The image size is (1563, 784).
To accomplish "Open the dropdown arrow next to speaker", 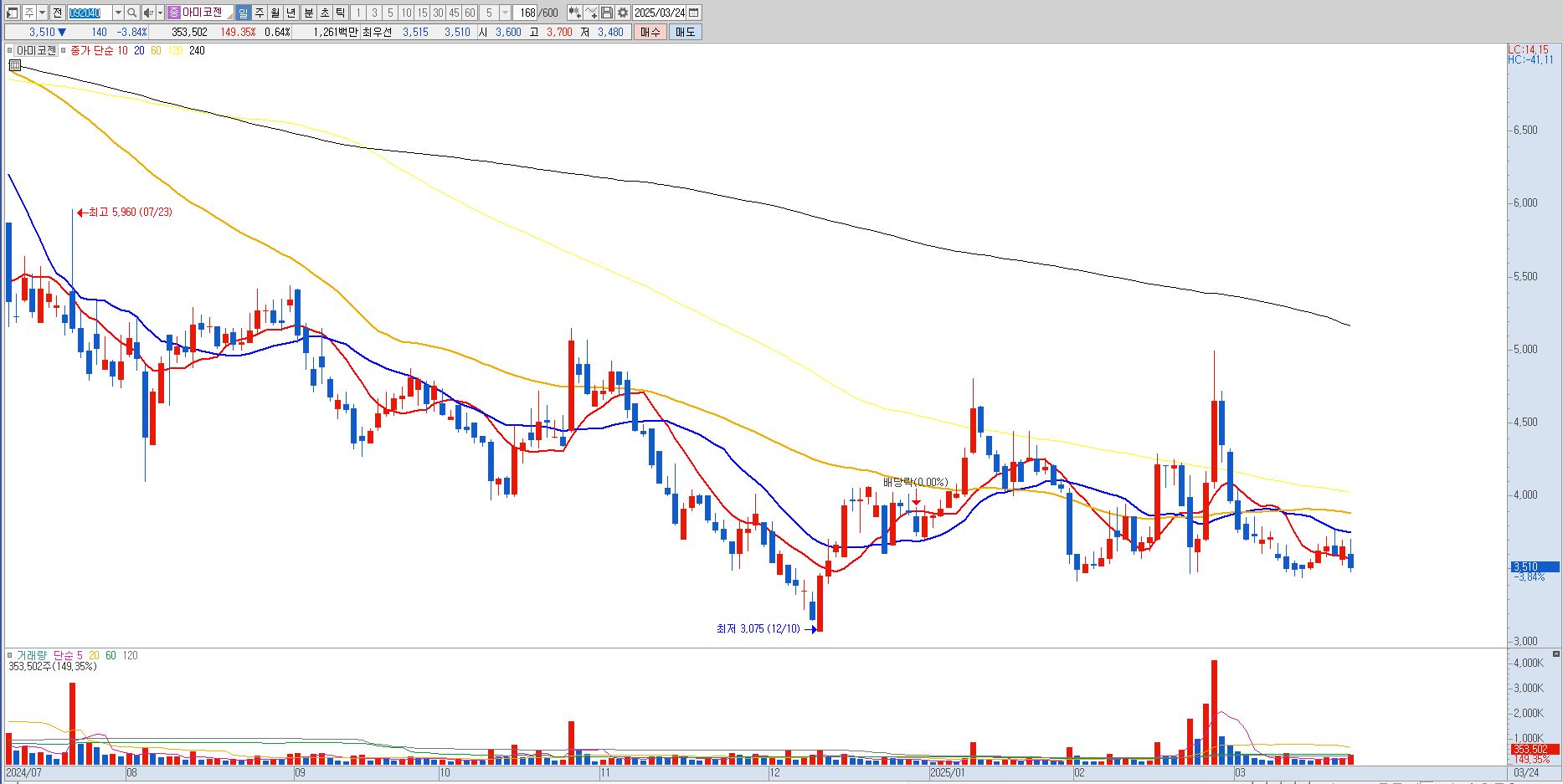I will click(160, 13).
